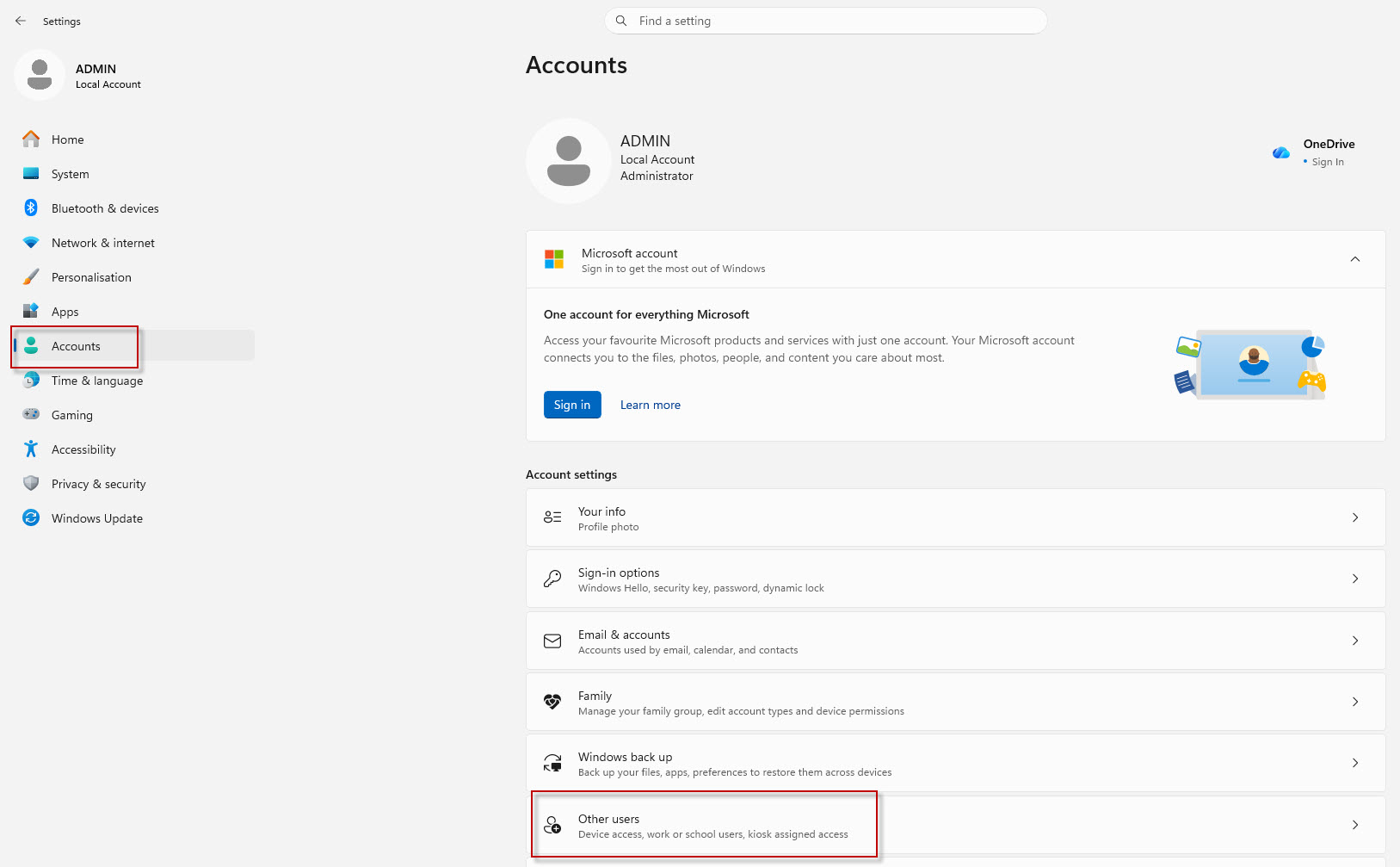Click 'Other users' title text
The image size is (1400, 867).
pos(608,819)
